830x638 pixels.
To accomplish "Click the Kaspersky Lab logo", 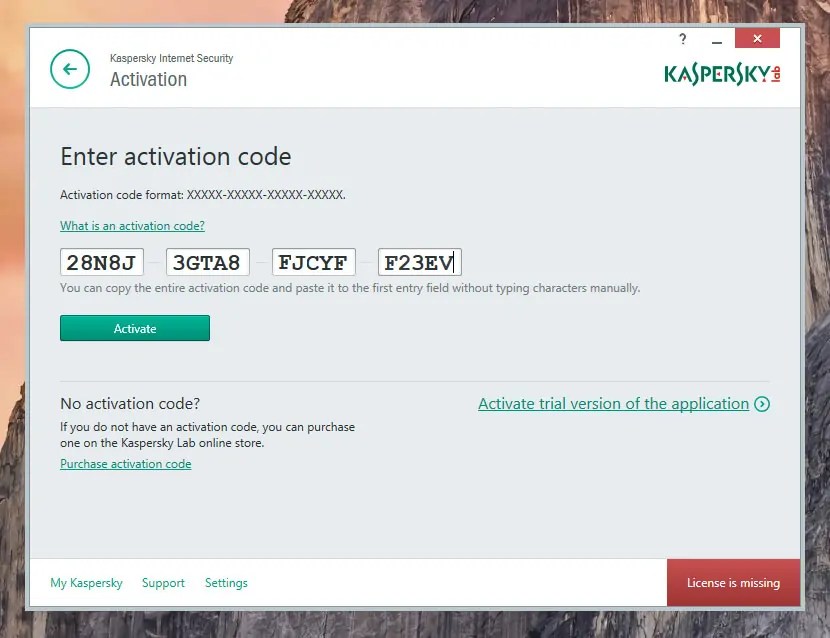I will (722, 74).
